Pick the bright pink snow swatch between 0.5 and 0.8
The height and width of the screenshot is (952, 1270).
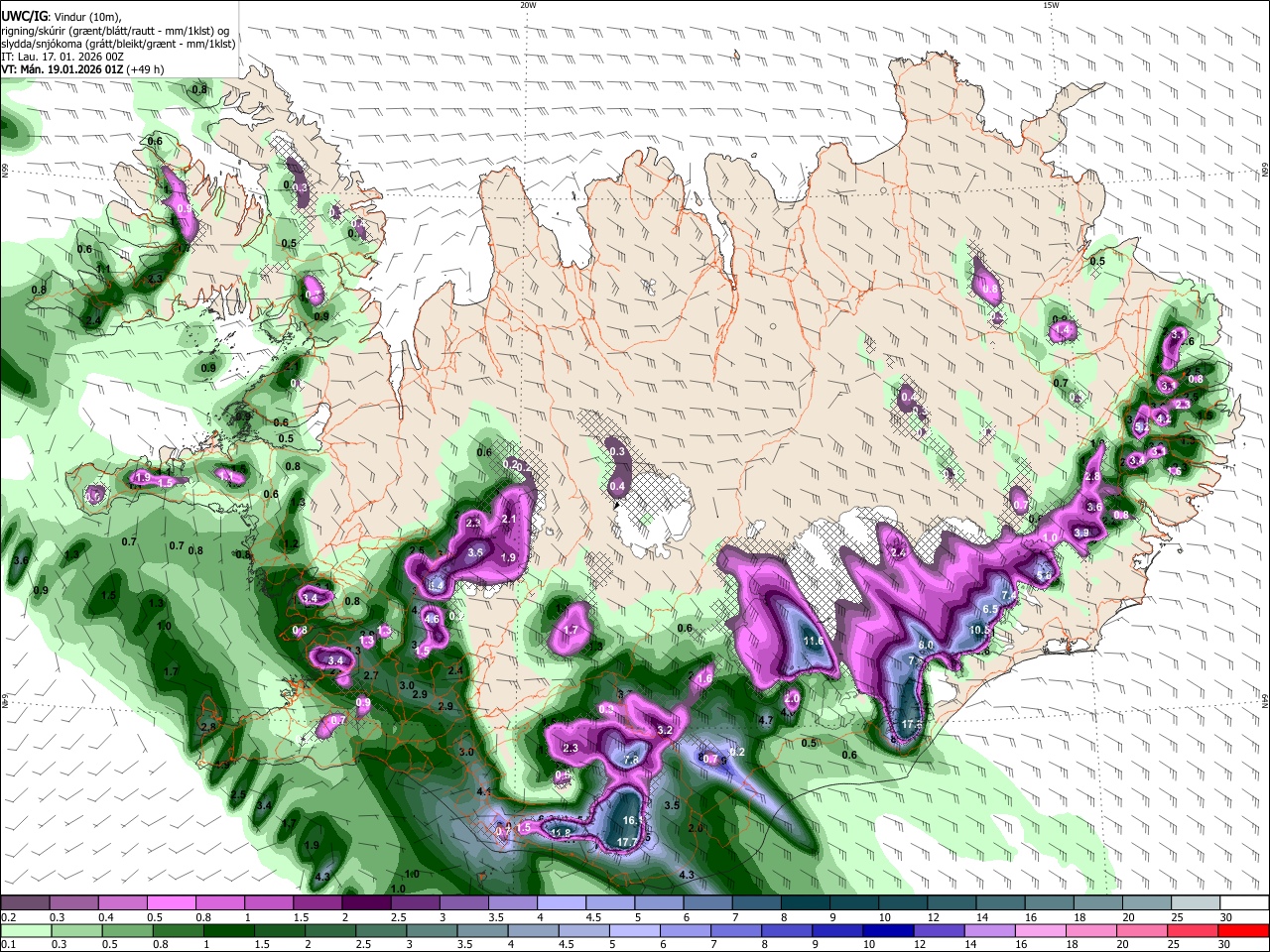(171, 903)
